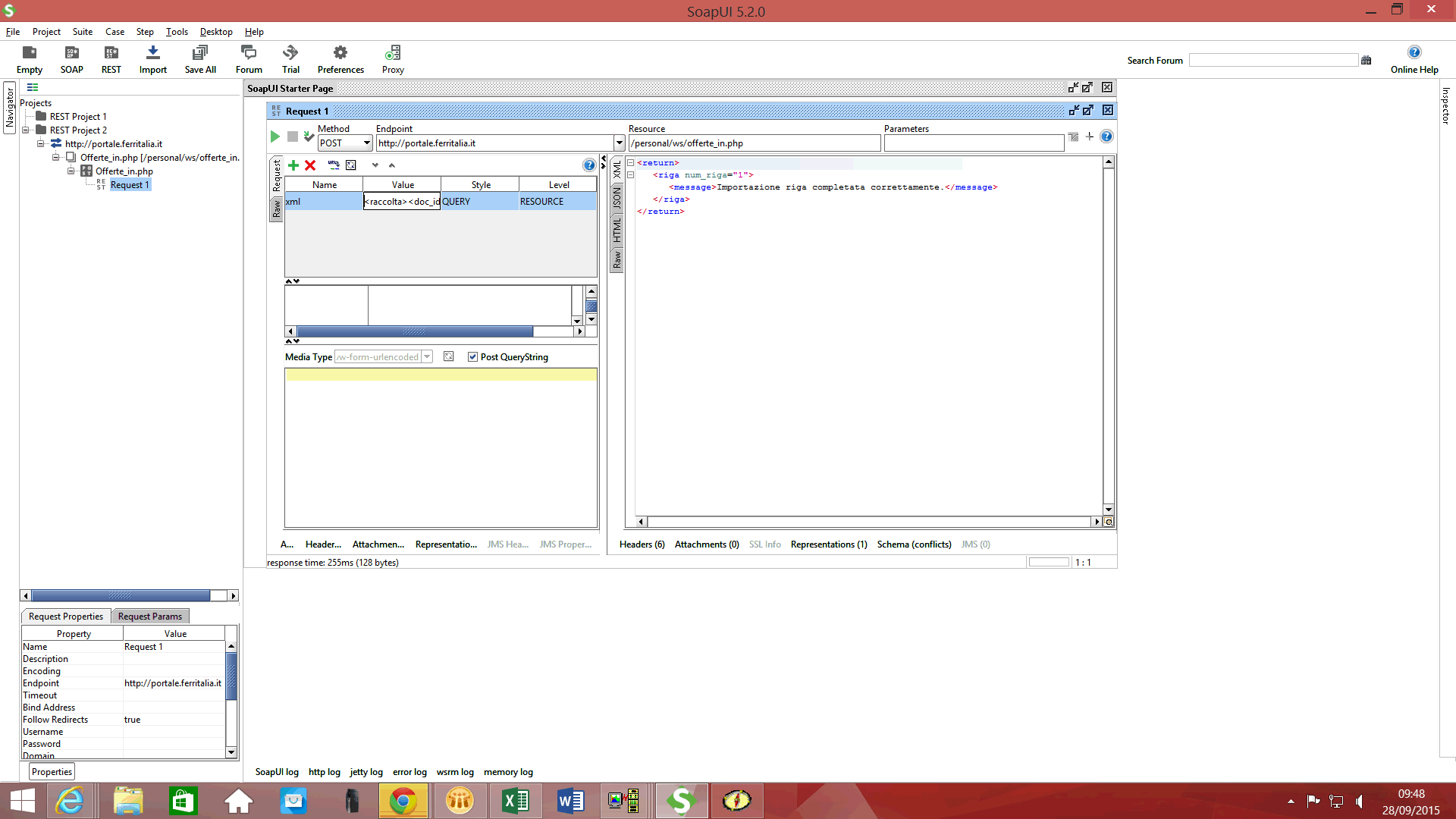The width and height of the screenshot is (1456, 819).
Task: Switch response view to JSON tab
Action: pos(617,198)
